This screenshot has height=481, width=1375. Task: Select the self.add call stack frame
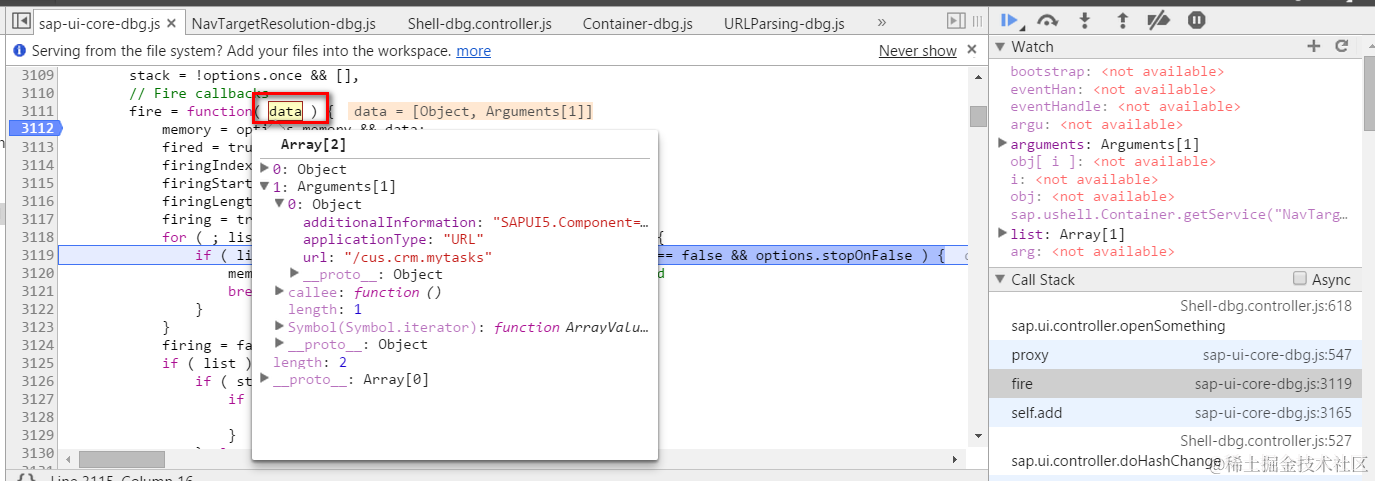click(1175, 412)
